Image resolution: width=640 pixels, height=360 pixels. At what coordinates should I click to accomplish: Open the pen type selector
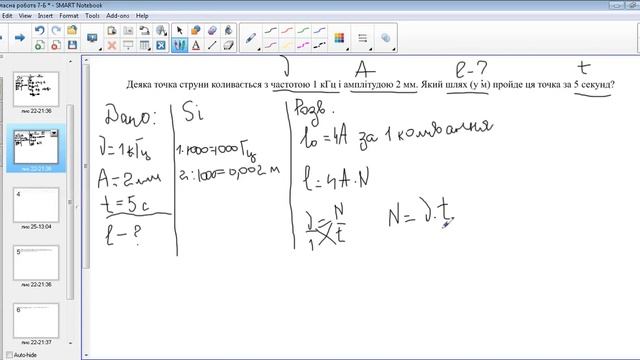(250, 38)
